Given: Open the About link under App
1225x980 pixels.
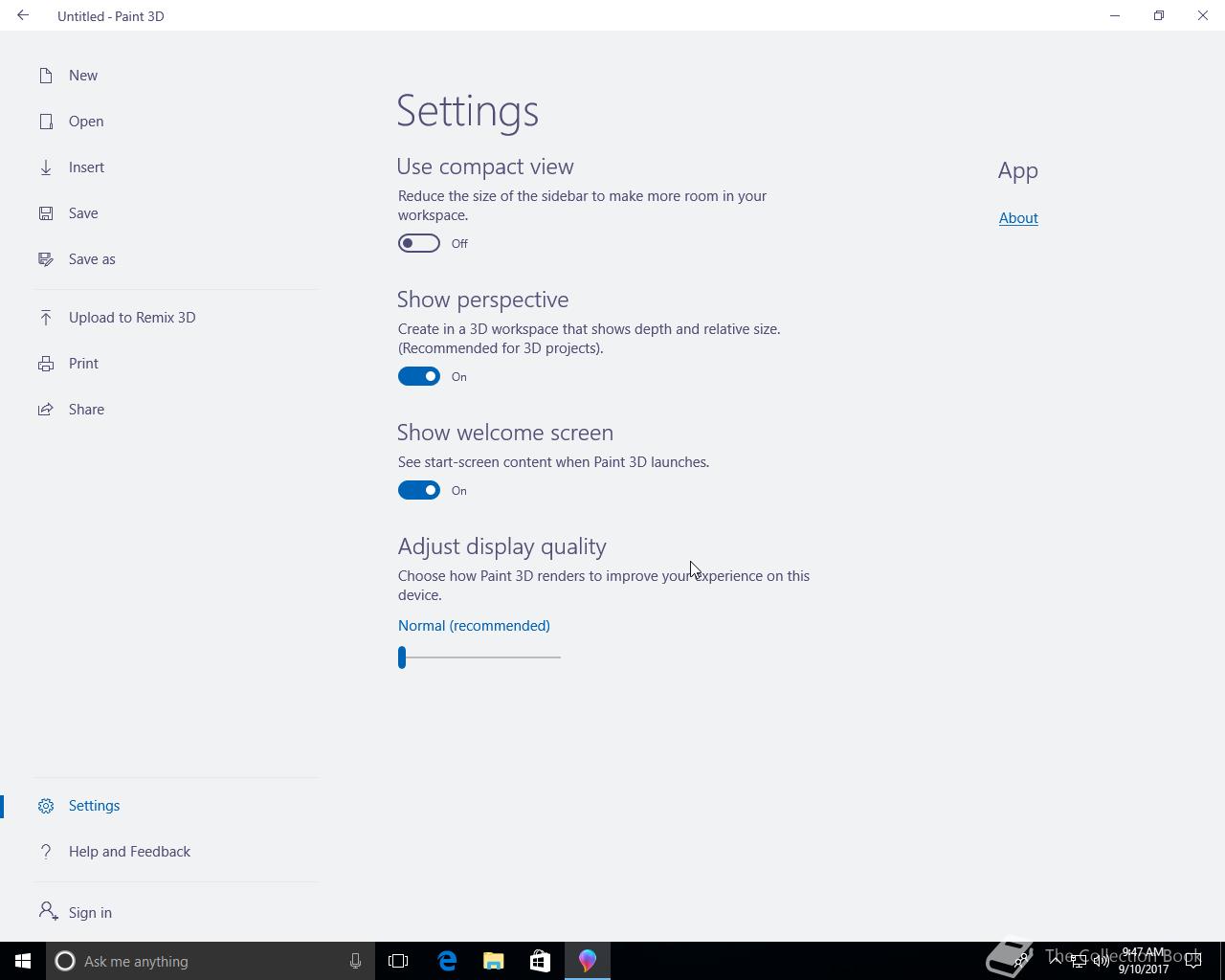Looking at the screenshot, I should 1018,218.
